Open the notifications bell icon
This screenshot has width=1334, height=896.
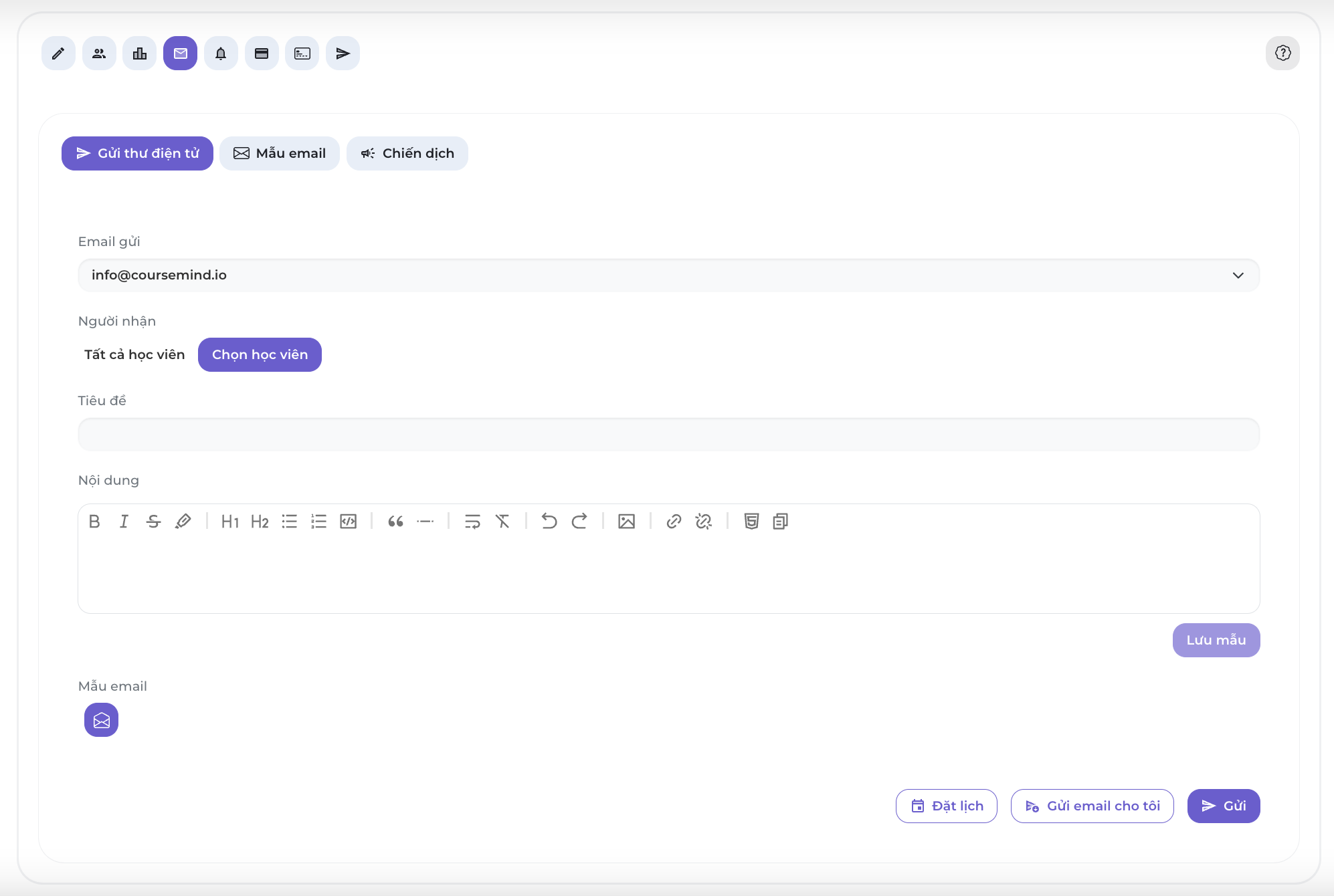[x=221, y=53]
